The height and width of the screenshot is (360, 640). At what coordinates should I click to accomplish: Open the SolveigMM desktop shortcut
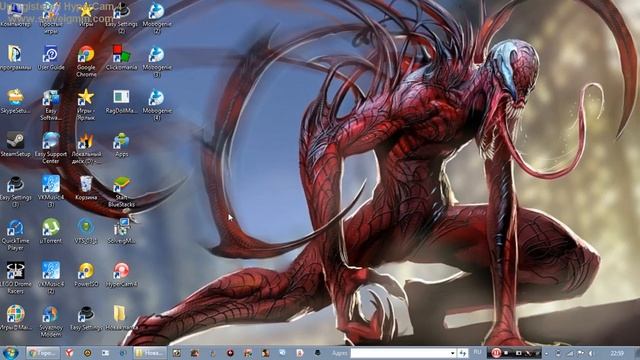pyautogui.click(x=121, y=231)
